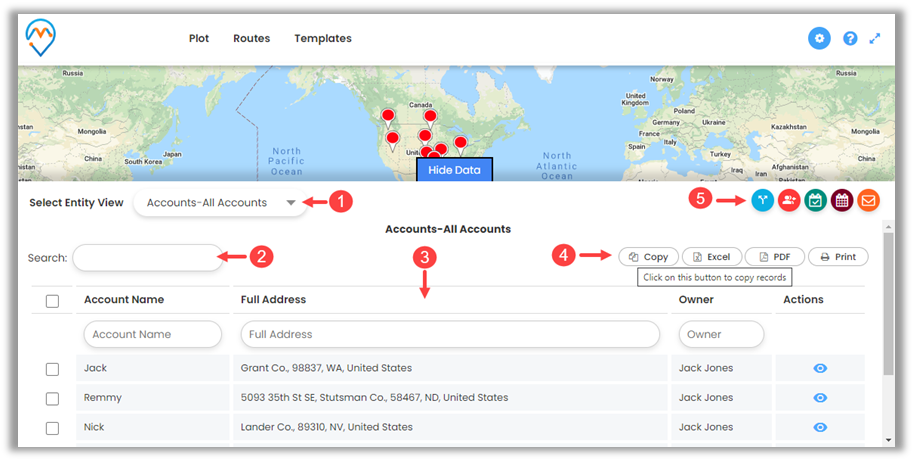Click the blue route split icon
Viewport: 914px width, 461px height.
coord(763,200)
